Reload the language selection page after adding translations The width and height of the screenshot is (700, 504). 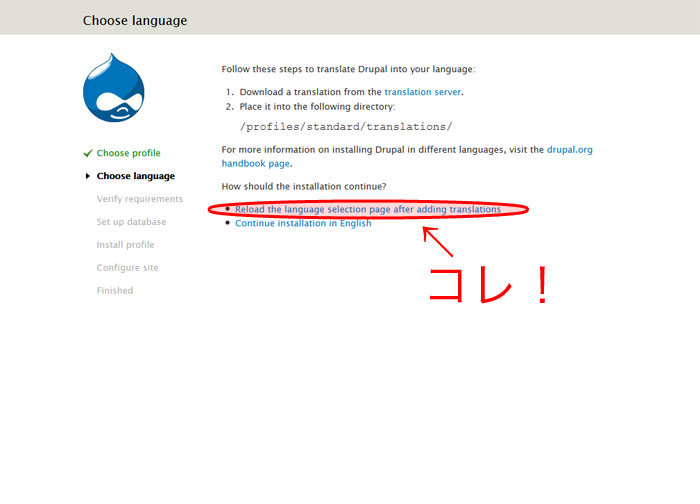(367, 209)
